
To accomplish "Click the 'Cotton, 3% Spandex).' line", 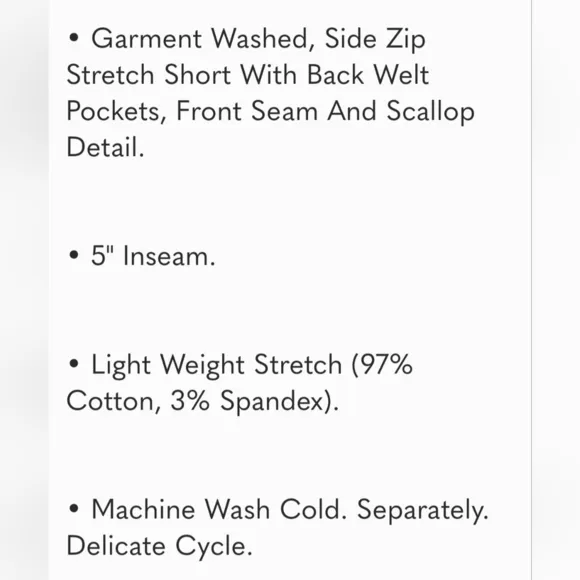I will pyautogui.click(x=203, y=401).
